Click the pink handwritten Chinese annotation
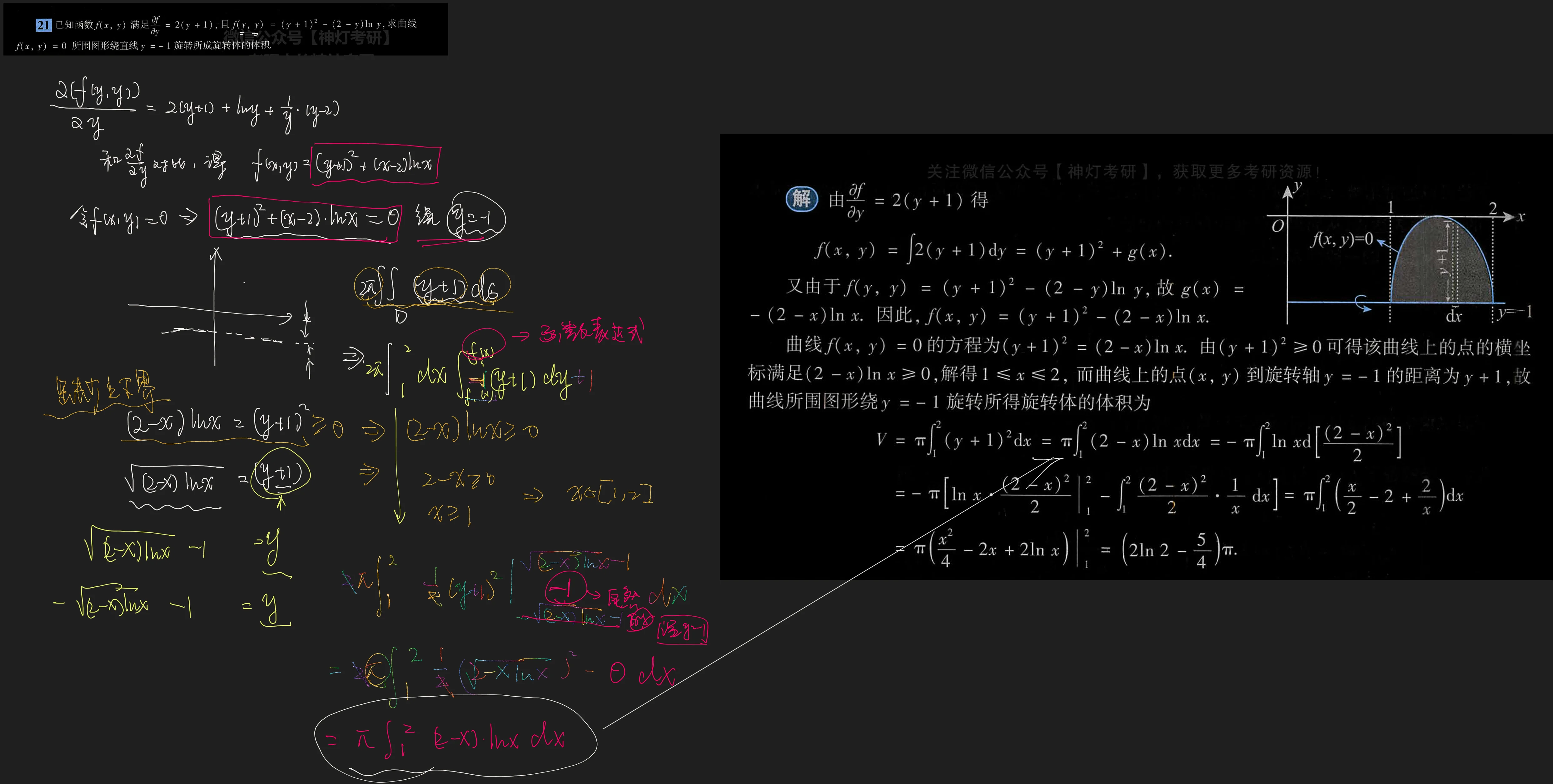The image size is (1553, 784). coord(591,331)
